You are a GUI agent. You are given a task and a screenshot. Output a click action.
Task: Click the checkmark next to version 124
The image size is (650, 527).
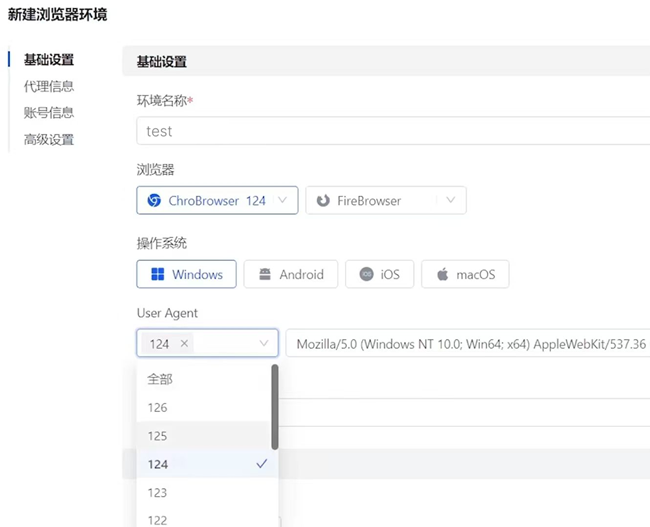[262, 464]
